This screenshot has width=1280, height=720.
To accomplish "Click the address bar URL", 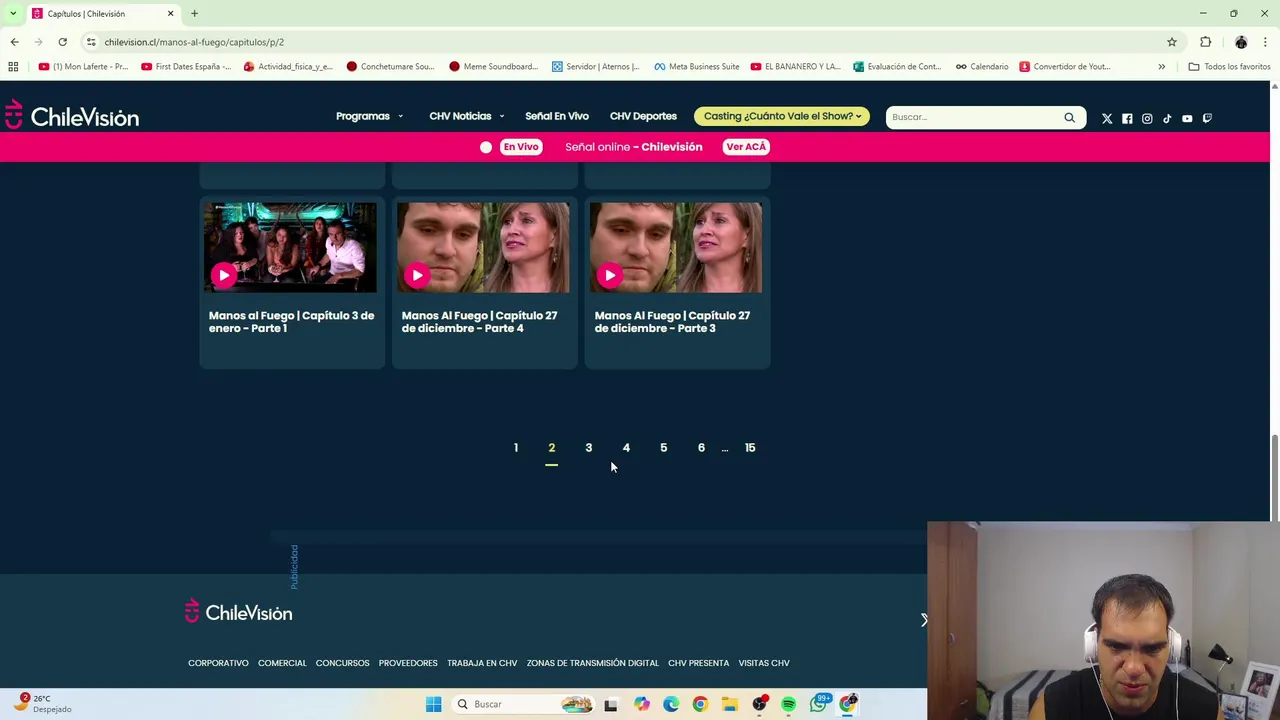I will click(194, 42).
